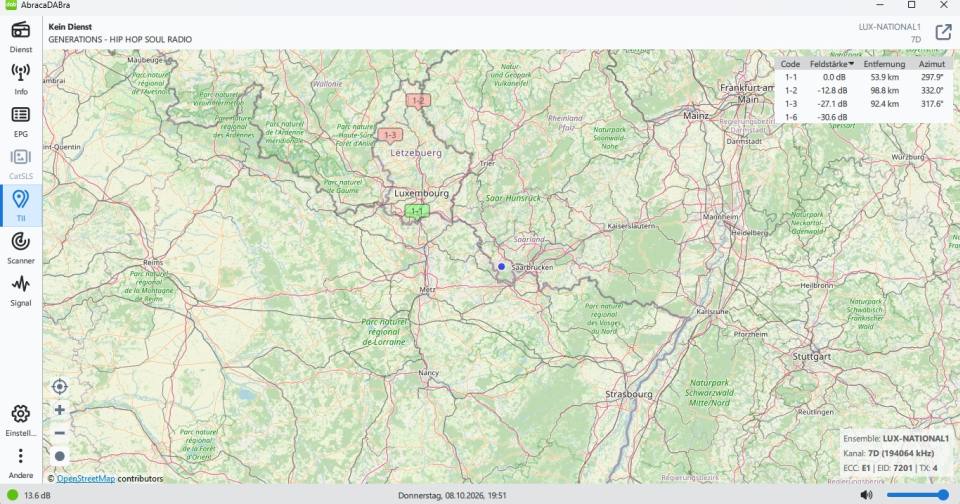Click the Kein Dienst label

(x=70, y=27)
